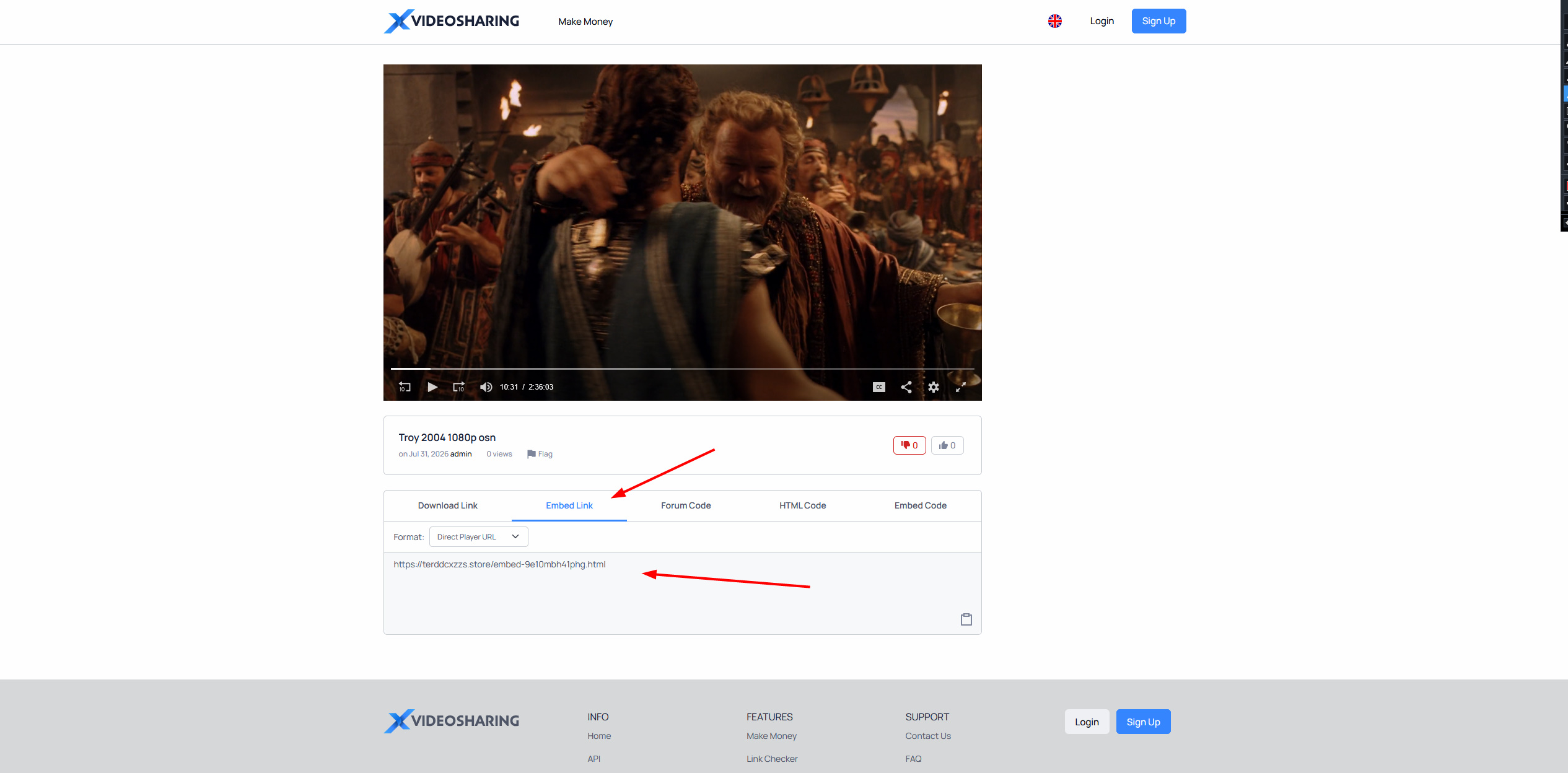The height and width of the screenshot is (773, 1568).
Task: Play the video
Action: tap(432, 387)
